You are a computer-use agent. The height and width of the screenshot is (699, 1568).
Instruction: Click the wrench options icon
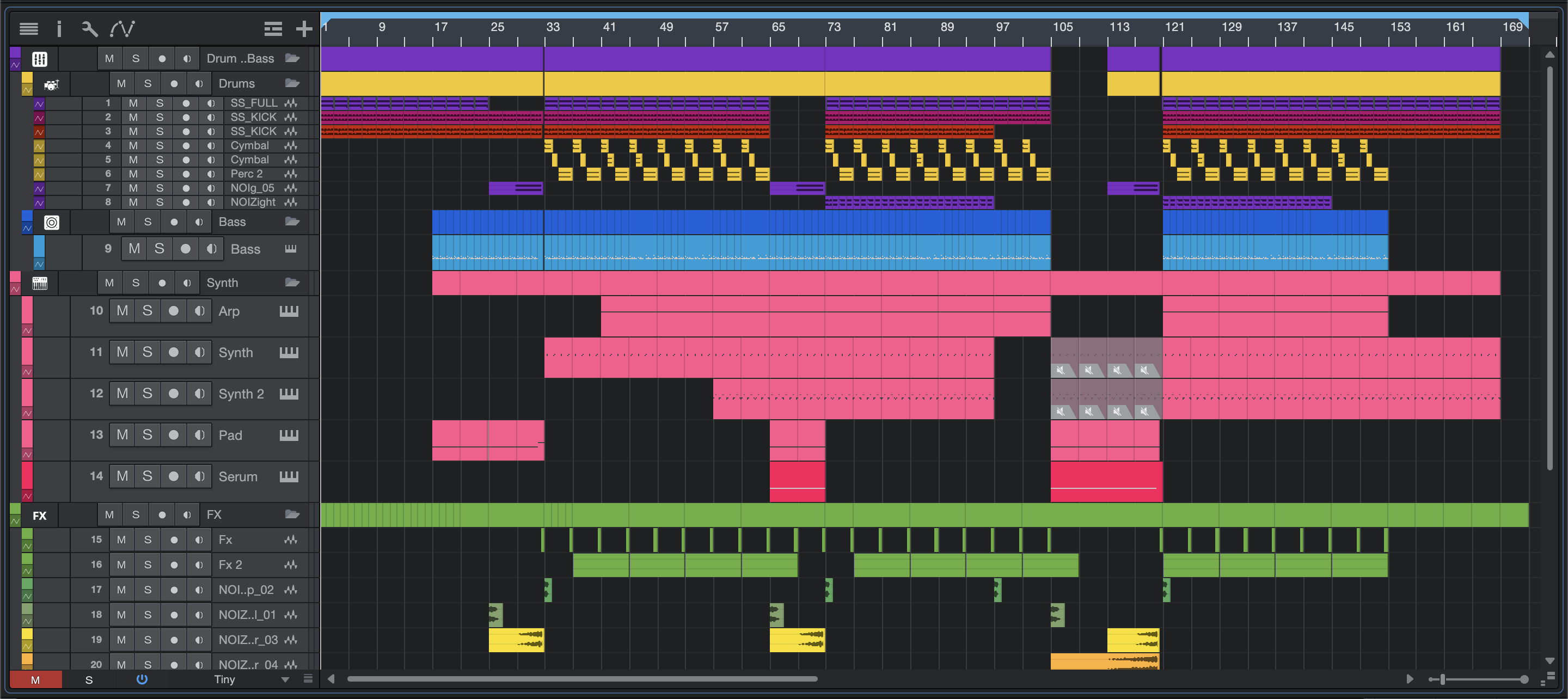click(89, 28)
